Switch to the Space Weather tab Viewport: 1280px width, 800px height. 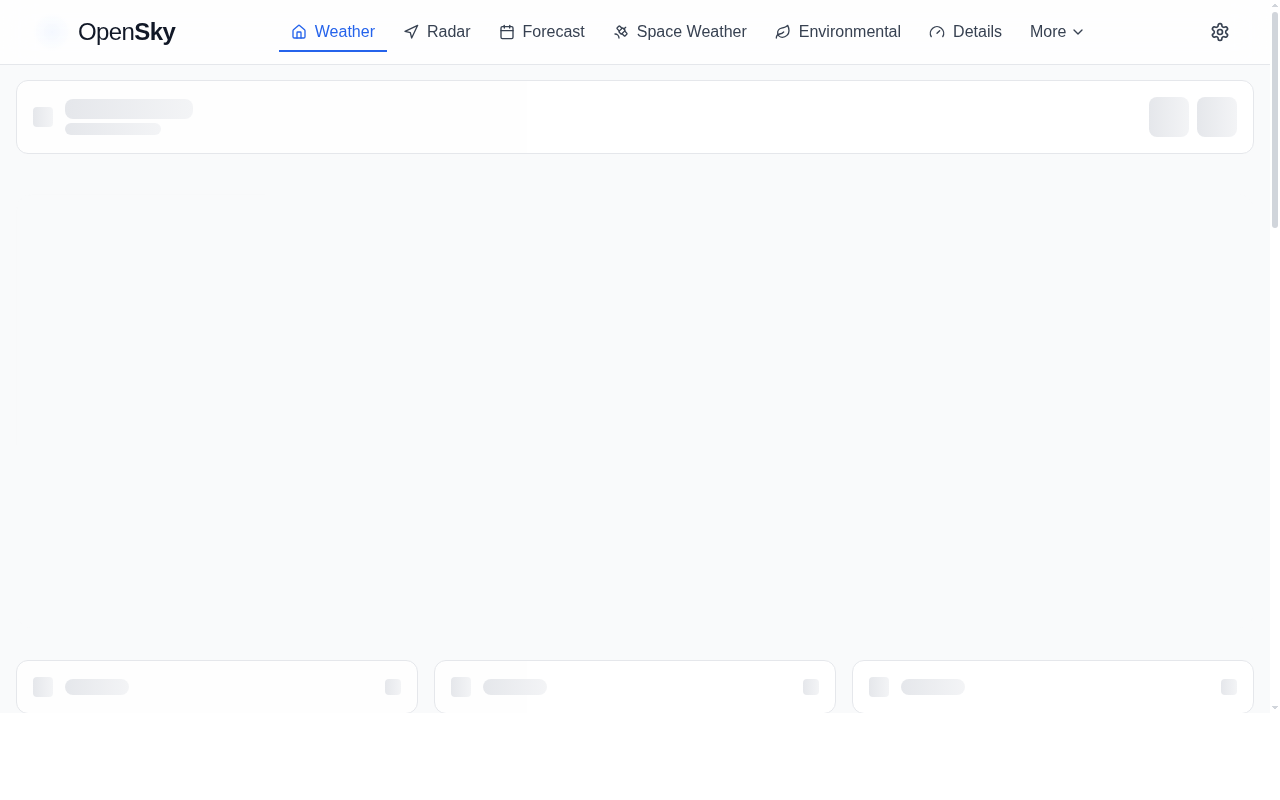coord(691,31)
